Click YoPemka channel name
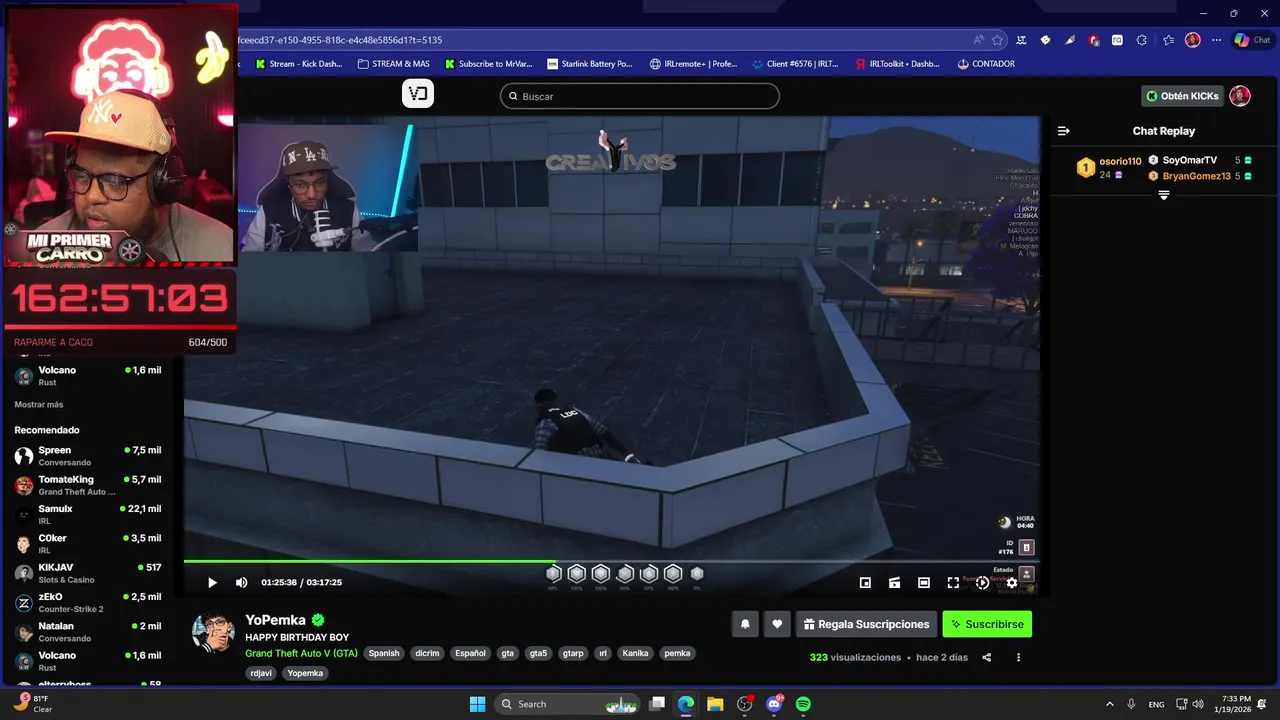 (275, 620)
